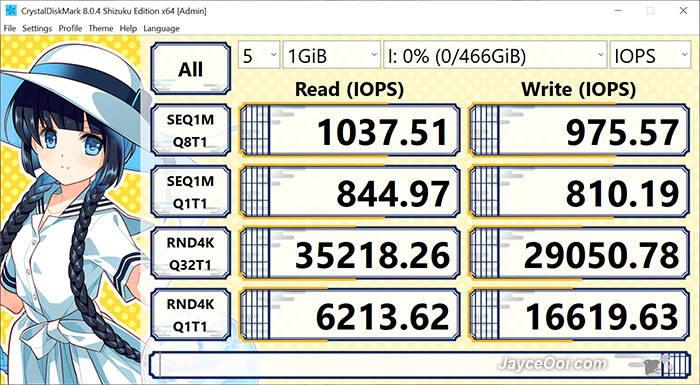
Task: Open the Settings menu
Action: click(37, 29)
